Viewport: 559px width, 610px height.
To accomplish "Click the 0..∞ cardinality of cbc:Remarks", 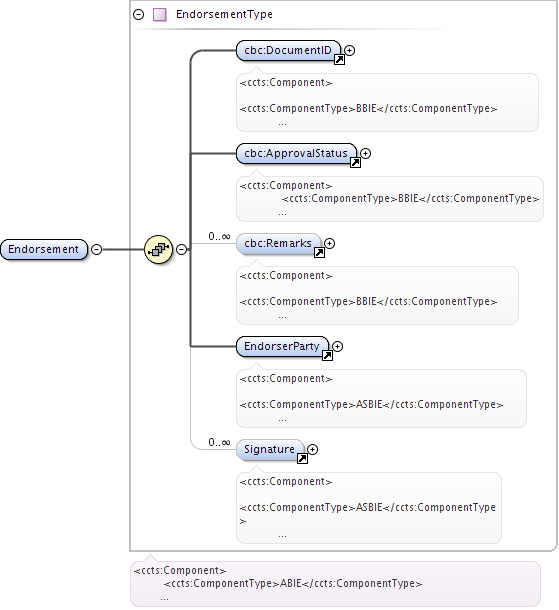I will 219,236.
